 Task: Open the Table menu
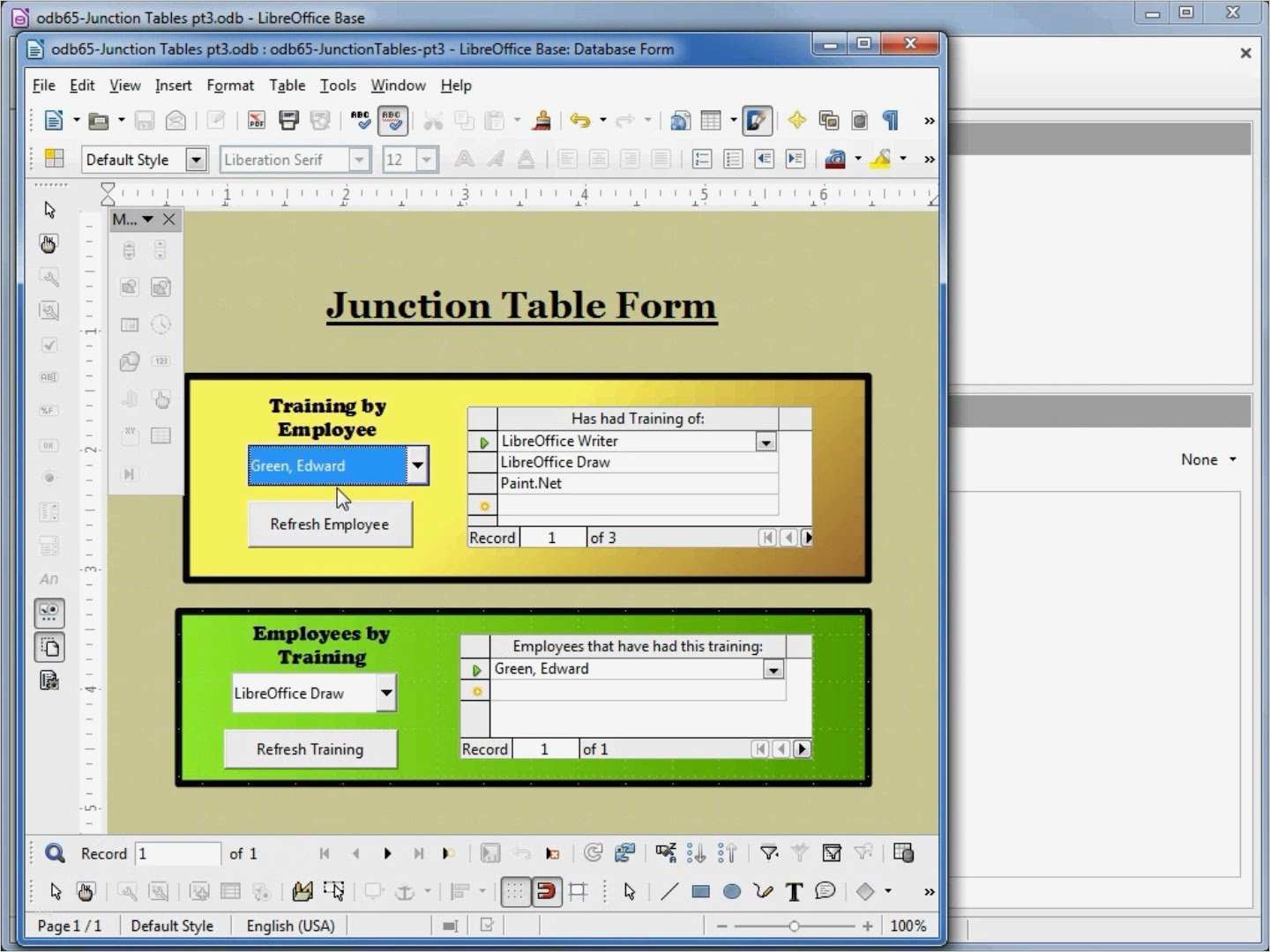pyautogui.click(x=287, y=86)
